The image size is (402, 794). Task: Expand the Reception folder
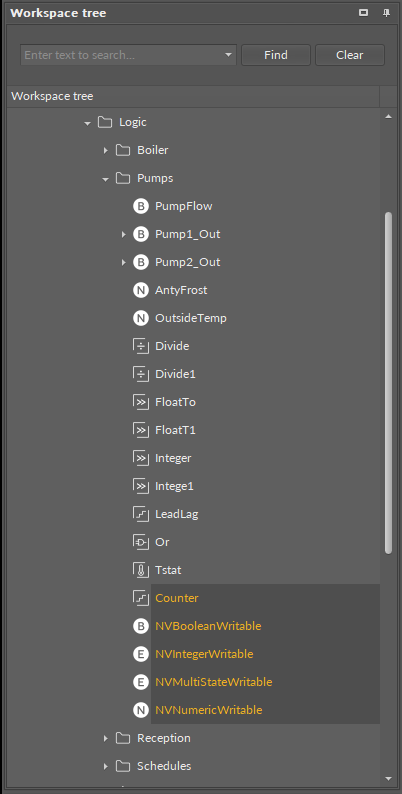click(x=105, y=738)
